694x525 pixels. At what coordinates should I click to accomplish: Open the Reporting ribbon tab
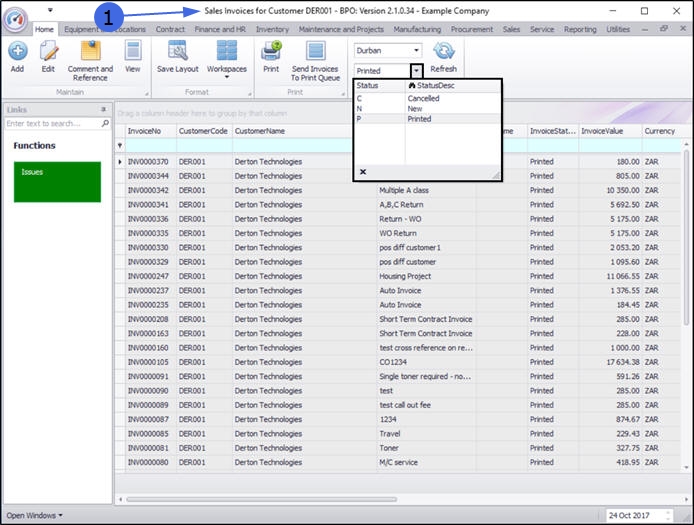pos(580,29)
